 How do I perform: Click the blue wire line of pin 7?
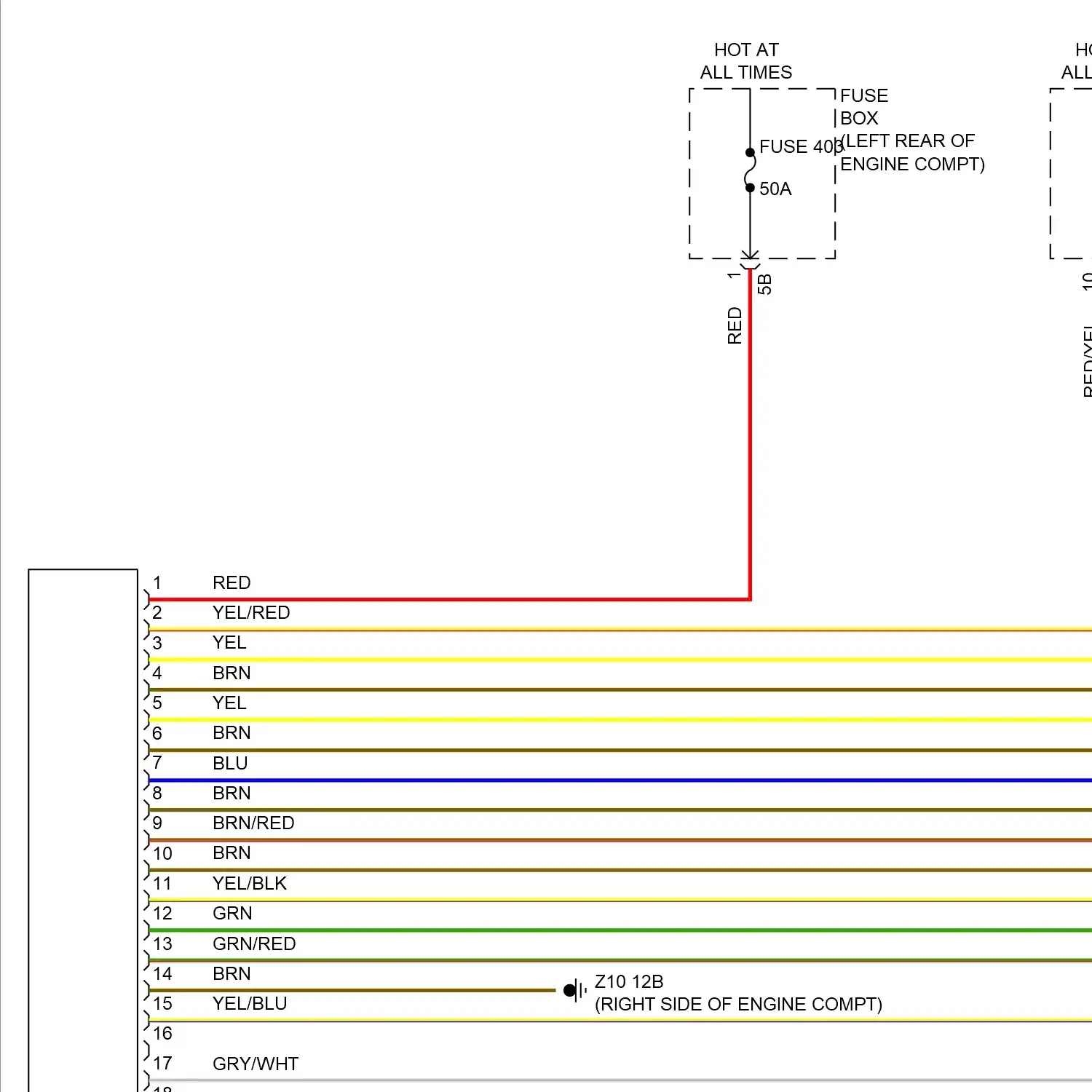(x=620, y=780)
